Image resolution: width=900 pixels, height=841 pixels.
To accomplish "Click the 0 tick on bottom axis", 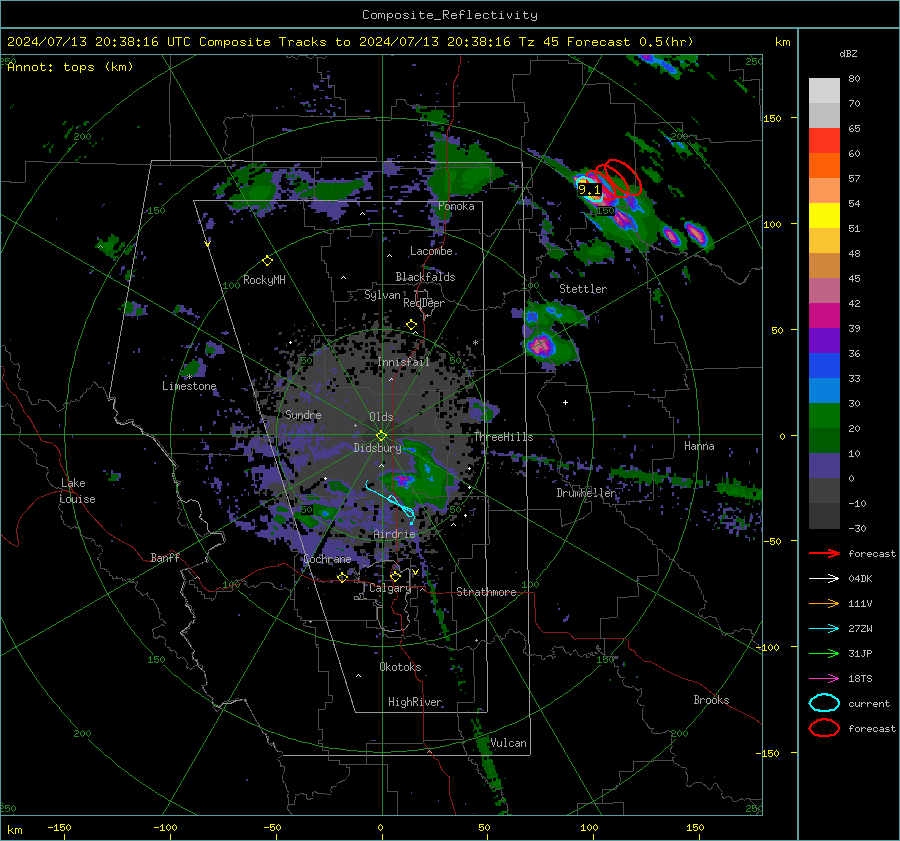I will pyautogui.click(x=381, y=827).
